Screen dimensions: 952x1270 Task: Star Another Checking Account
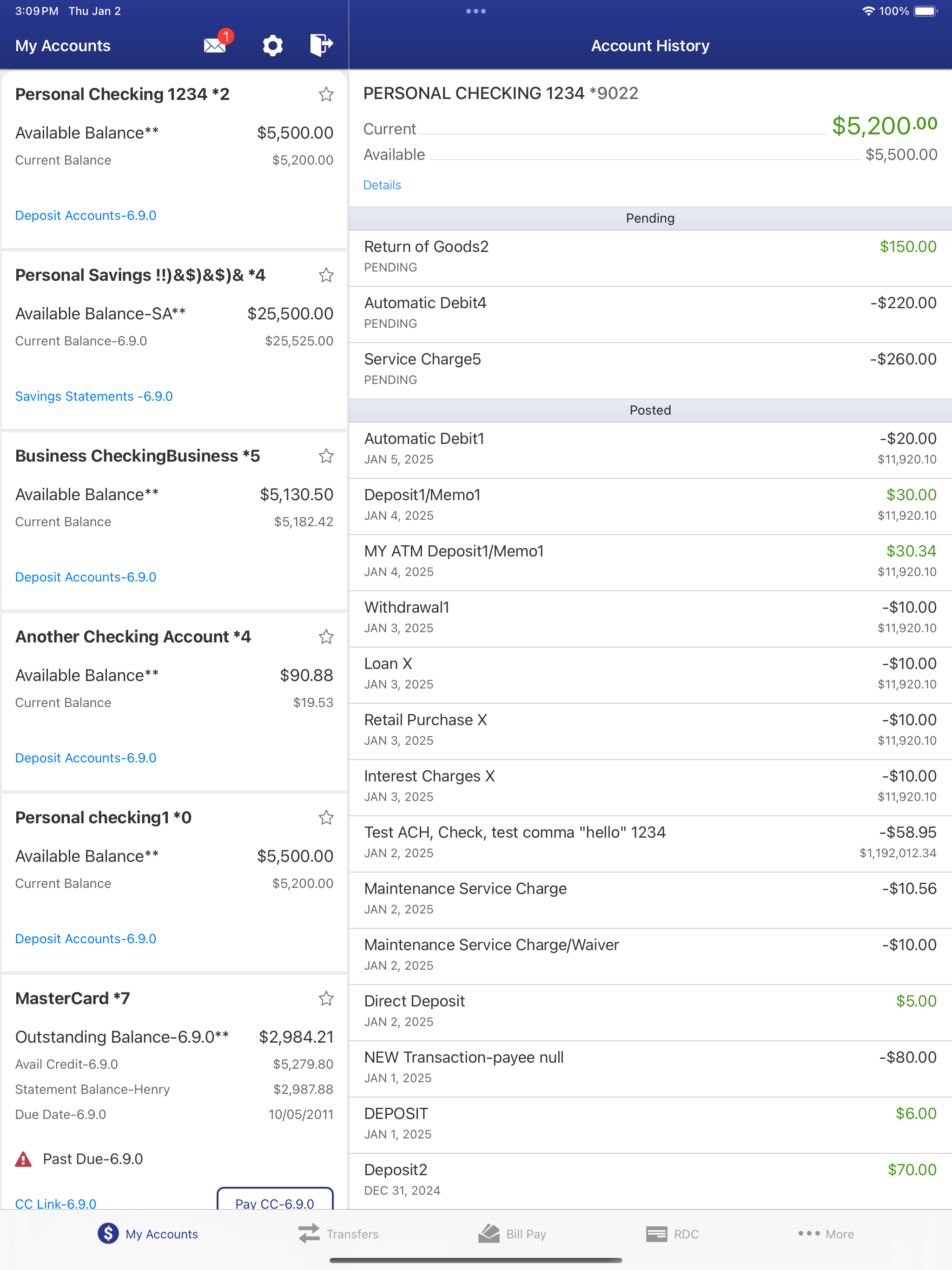coord(326,637)
